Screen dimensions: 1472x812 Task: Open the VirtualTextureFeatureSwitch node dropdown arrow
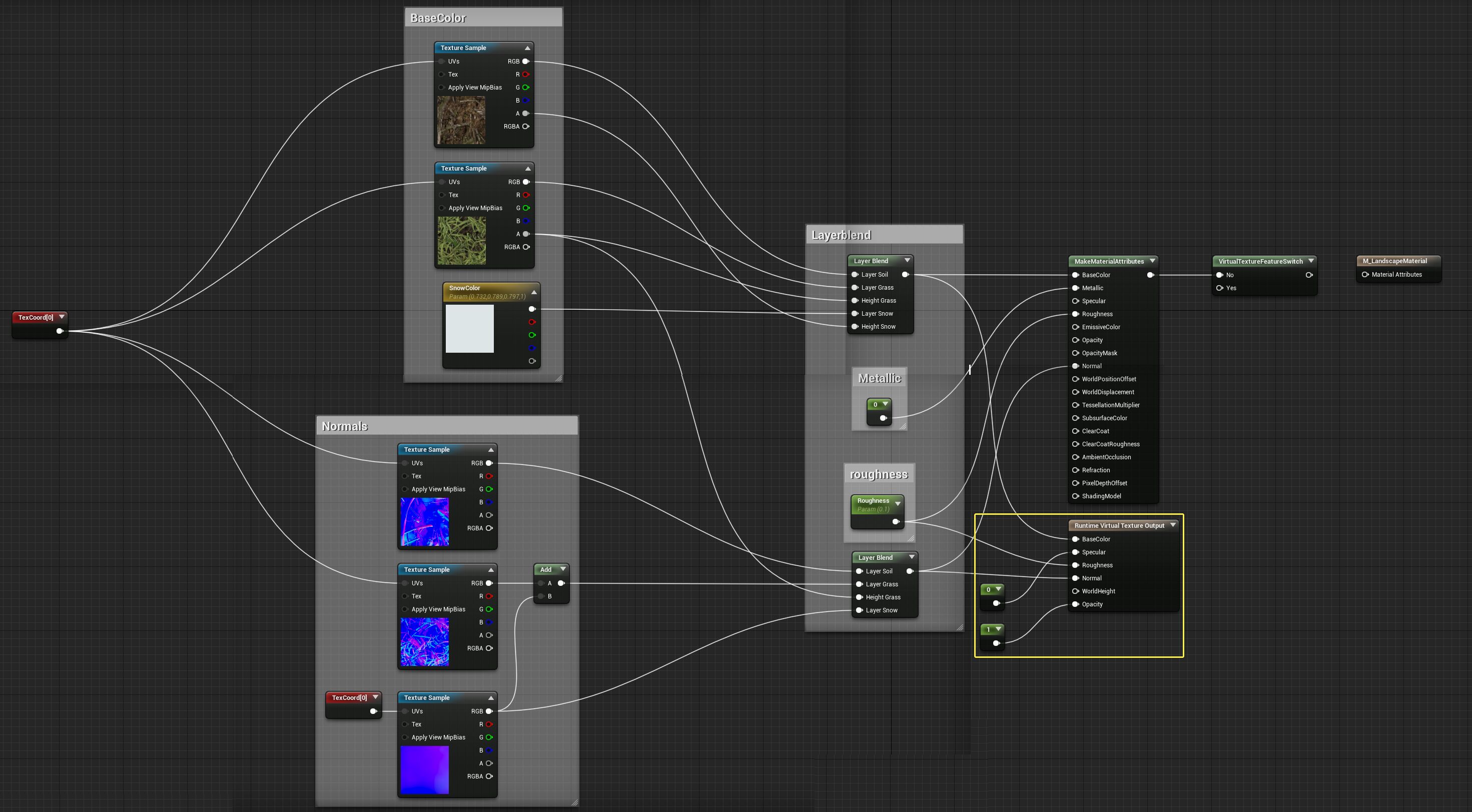pyautogui.click(x=1311, y=261)
